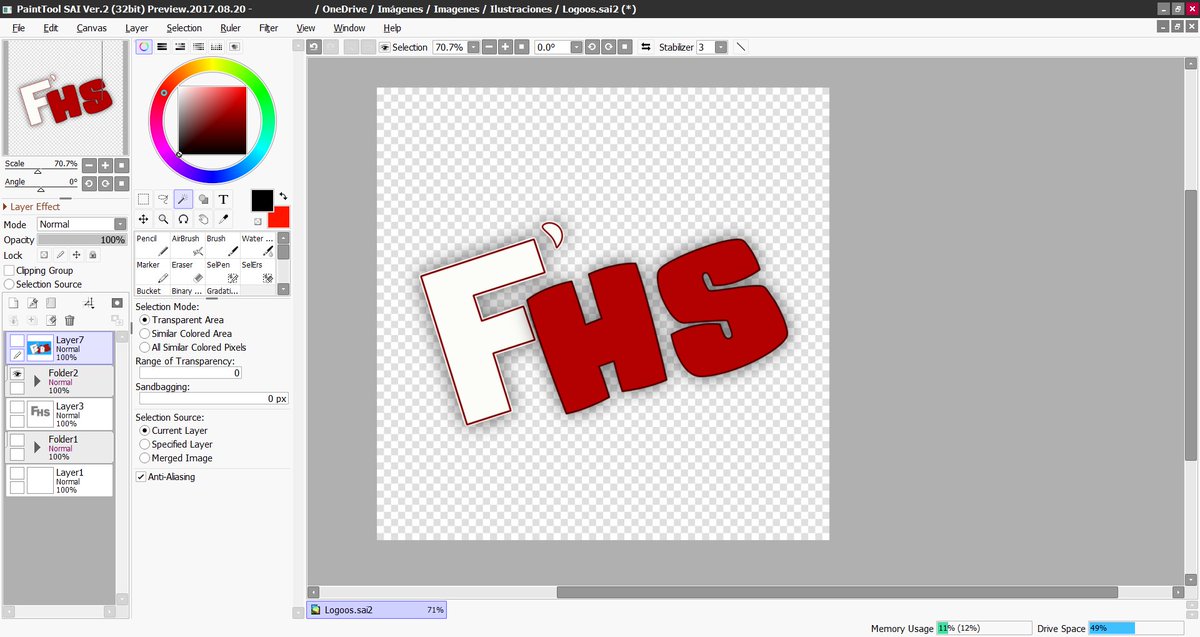Choose the AirBrush tool

click(187, 245)
